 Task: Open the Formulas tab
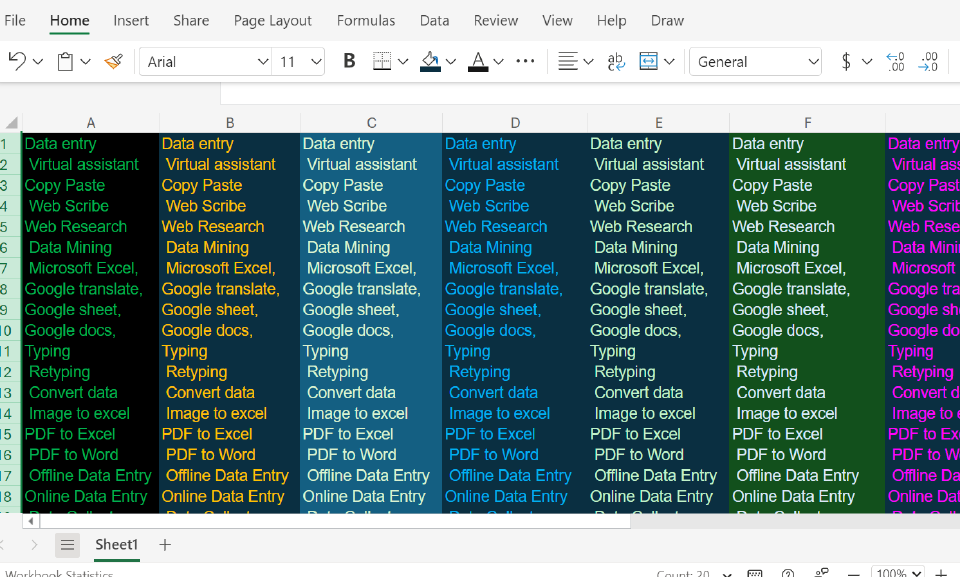366,20
